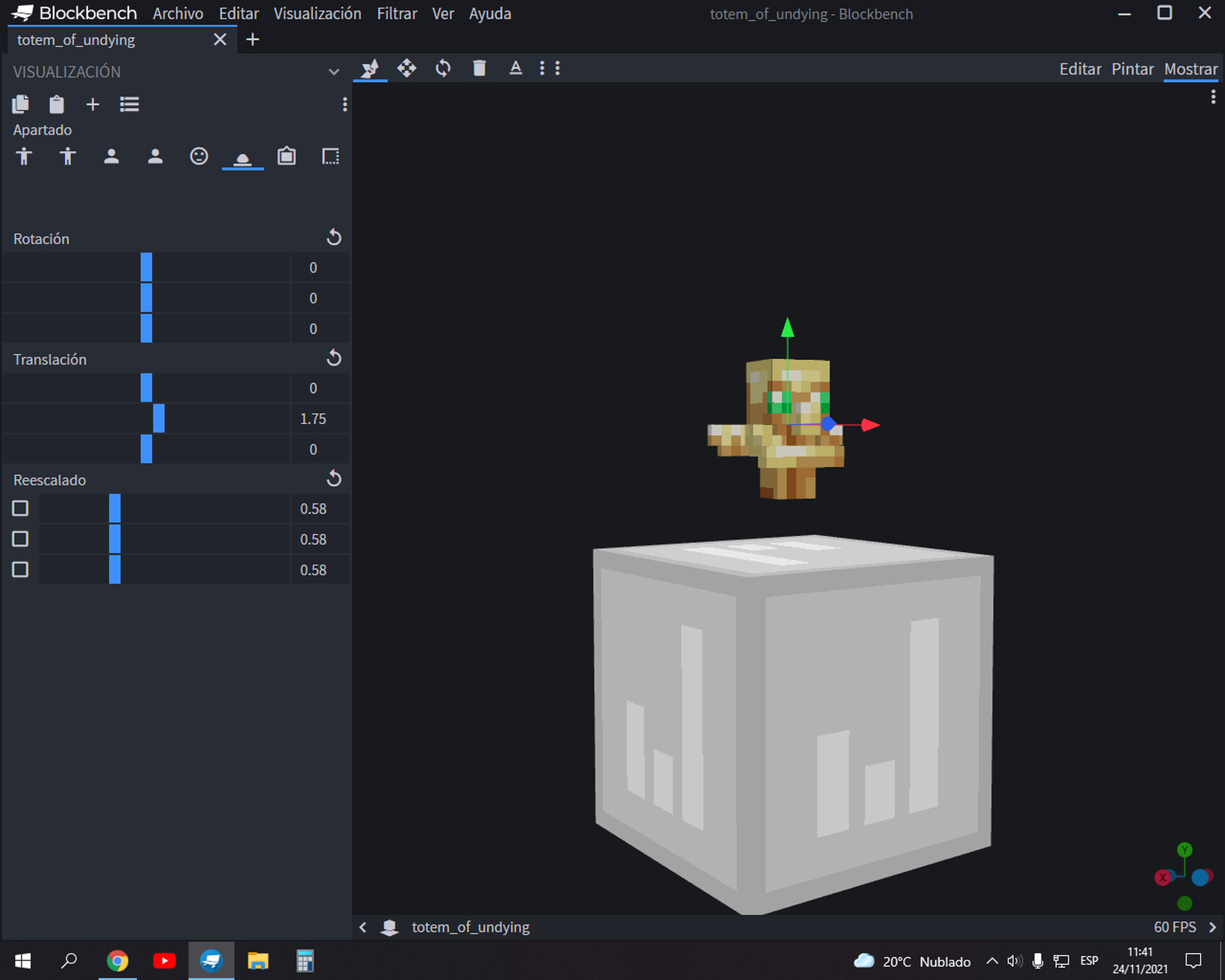Image resolution: width=1225 pixels, height=980 pixels.
Task: Reset the Rotación values
Action: [x=334, y=237]
